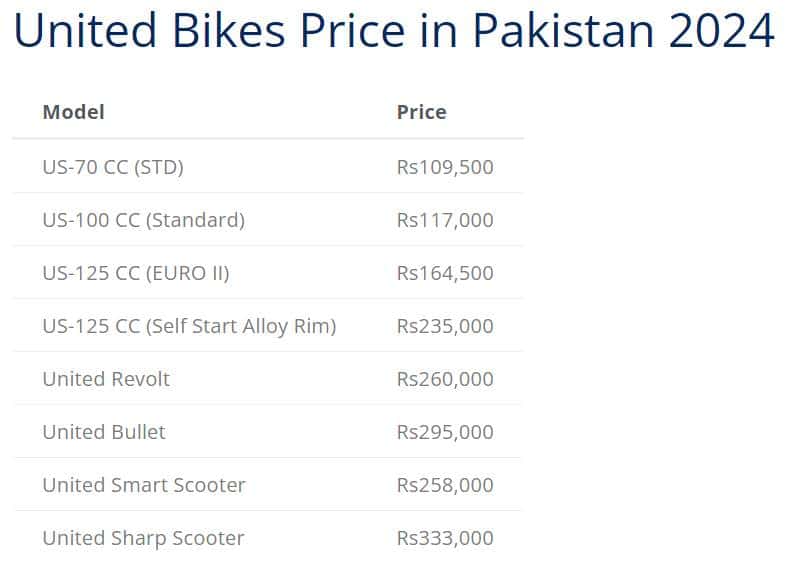Viewport: 807px width, 569px height.
Task: Click the Rs295,000 price cell
Action: [445, 432]
